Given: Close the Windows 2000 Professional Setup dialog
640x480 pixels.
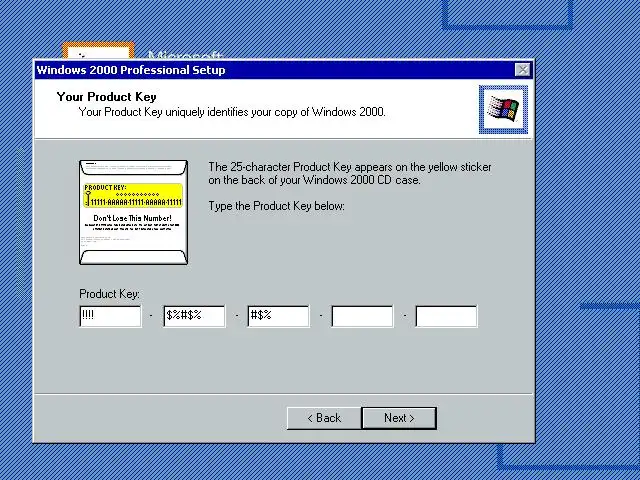Looking at the screenshot, I should coord(522,70).
